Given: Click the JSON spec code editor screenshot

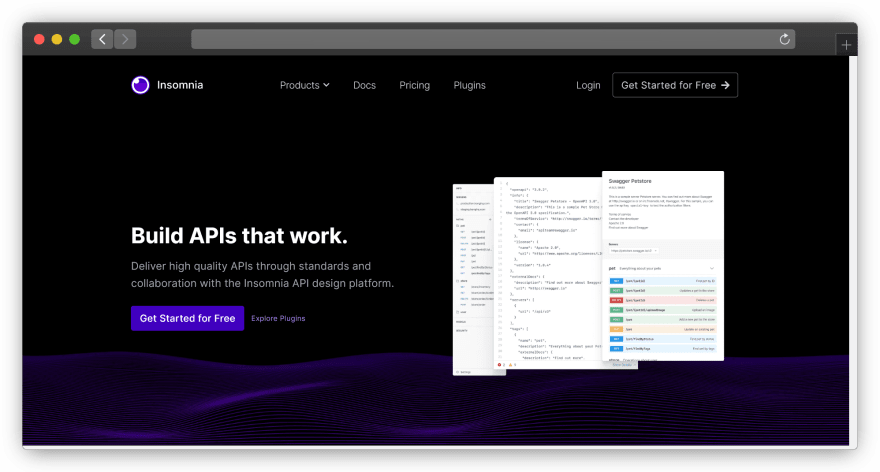Looking at the screenshot, I should [x=548, y=273].
